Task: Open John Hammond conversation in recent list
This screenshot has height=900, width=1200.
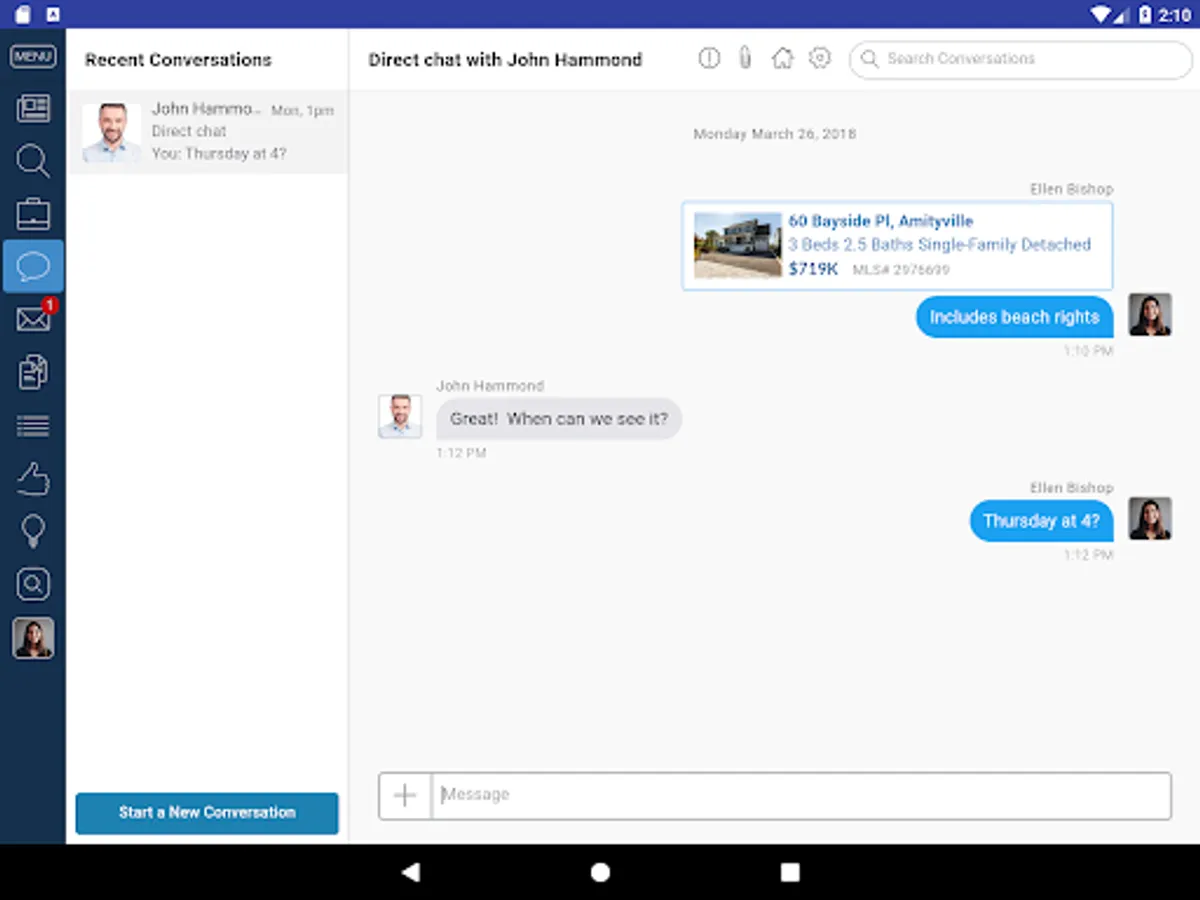Action: click(x=208, y=132)
